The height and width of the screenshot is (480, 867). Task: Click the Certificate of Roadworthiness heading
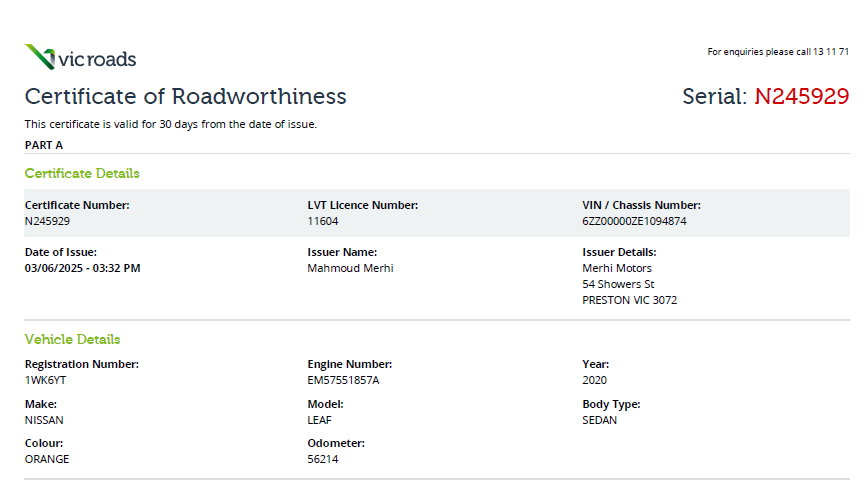[x=185, y=97]
